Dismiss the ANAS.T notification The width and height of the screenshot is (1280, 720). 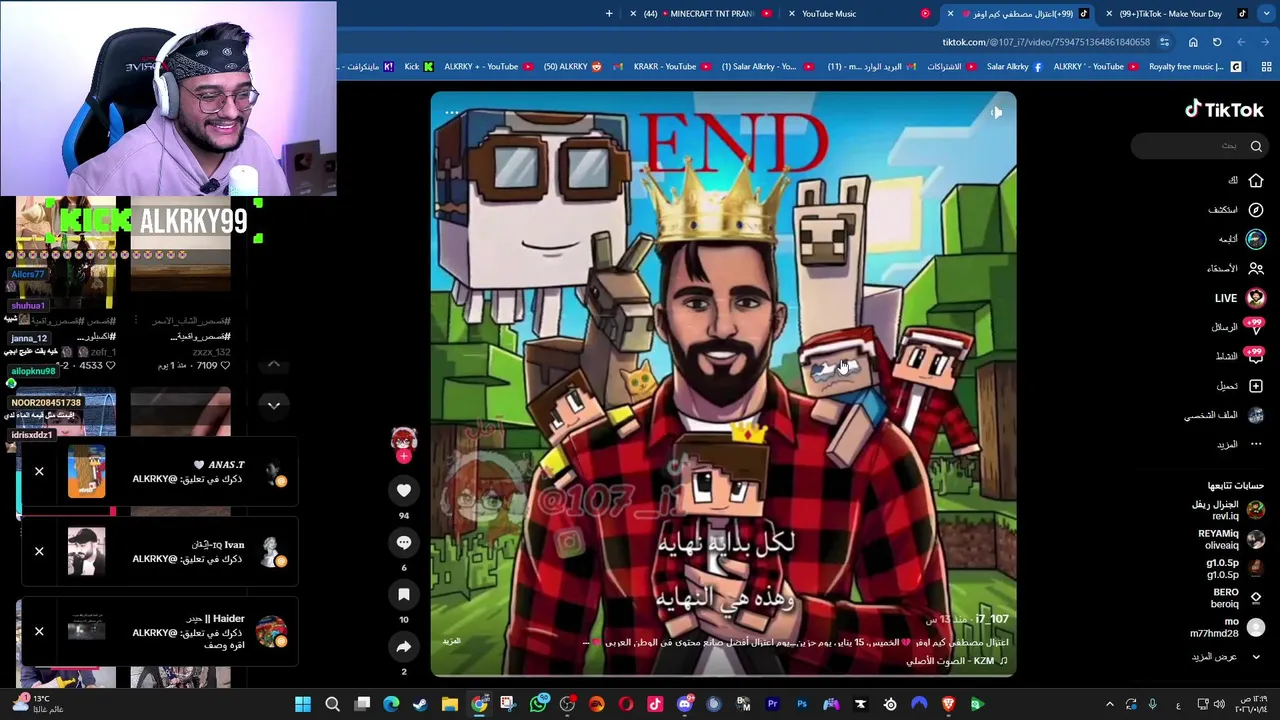coord(39,471)
